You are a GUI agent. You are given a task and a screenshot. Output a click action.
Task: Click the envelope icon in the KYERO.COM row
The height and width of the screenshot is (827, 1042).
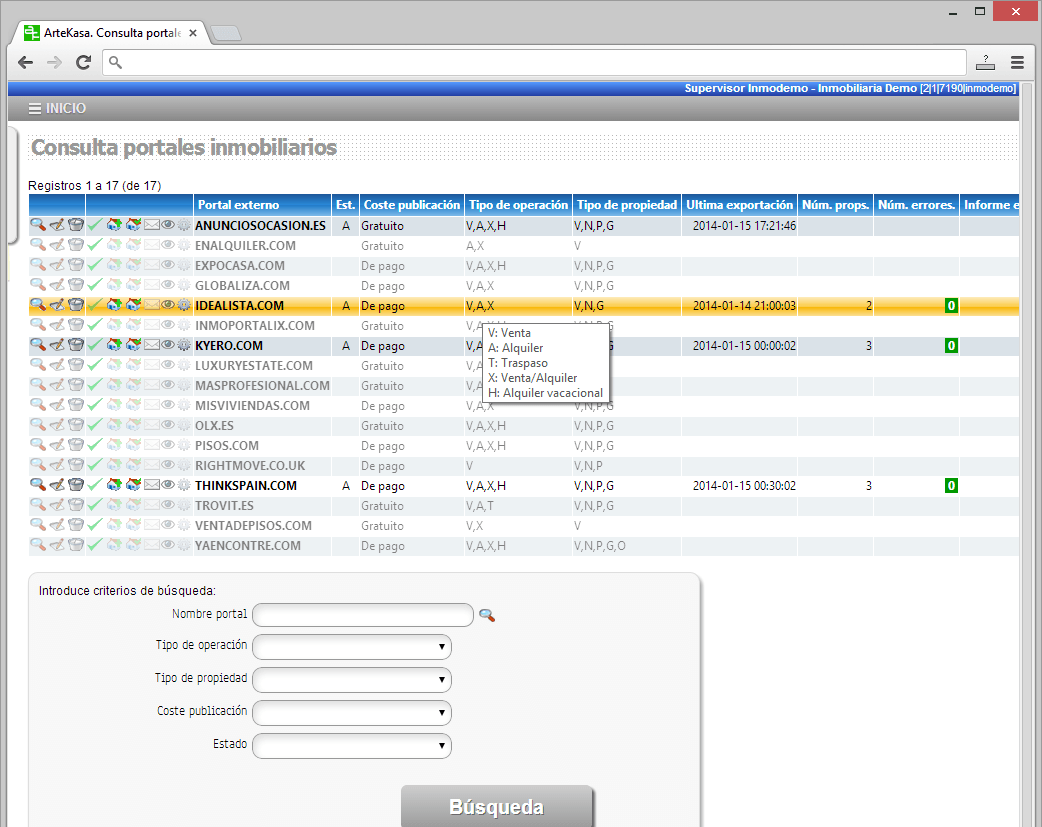pyautogui.click(x=152, y=346)
